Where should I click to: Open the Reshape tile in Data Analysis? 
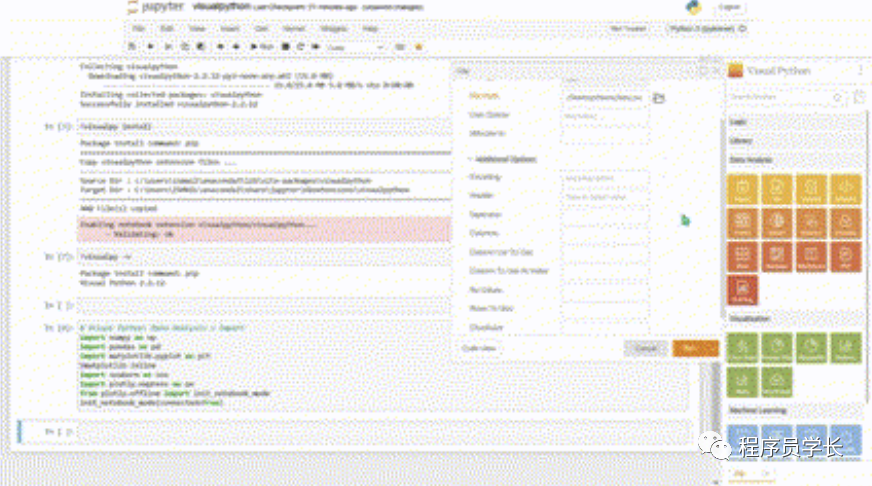click(x=777, y=257)
